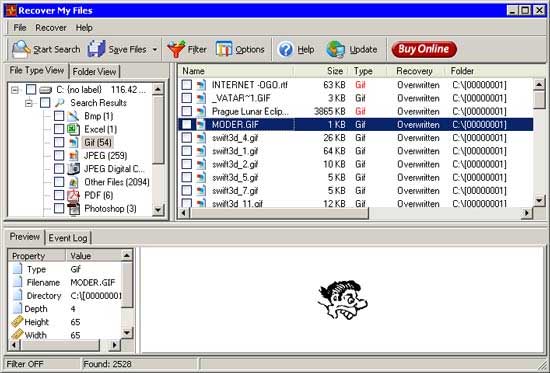Click the Start Search magnifier icon

pos(21,49)
